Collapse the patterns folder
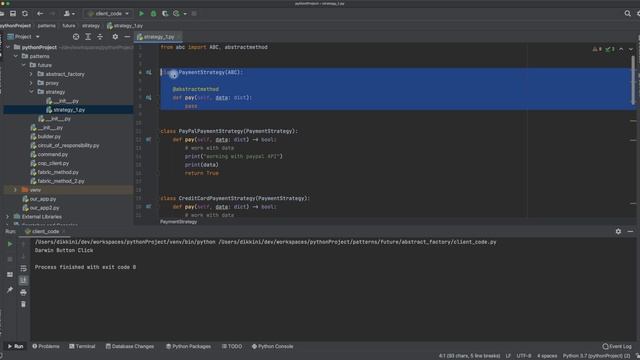640x360 pixels. (x=16, y=56)
